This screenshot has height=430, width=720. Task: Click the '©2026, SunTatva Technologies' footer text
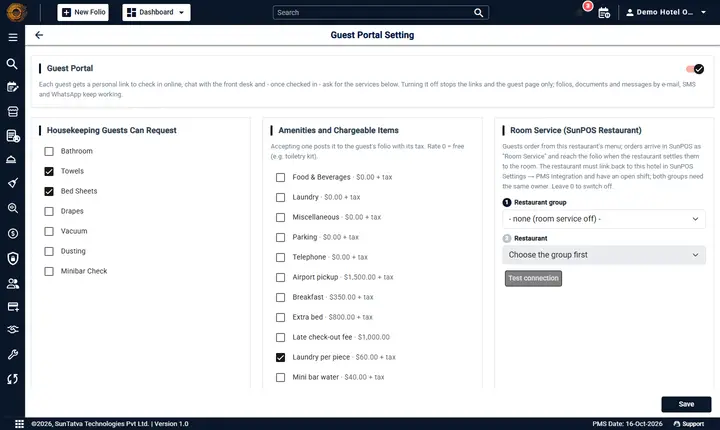110,424
